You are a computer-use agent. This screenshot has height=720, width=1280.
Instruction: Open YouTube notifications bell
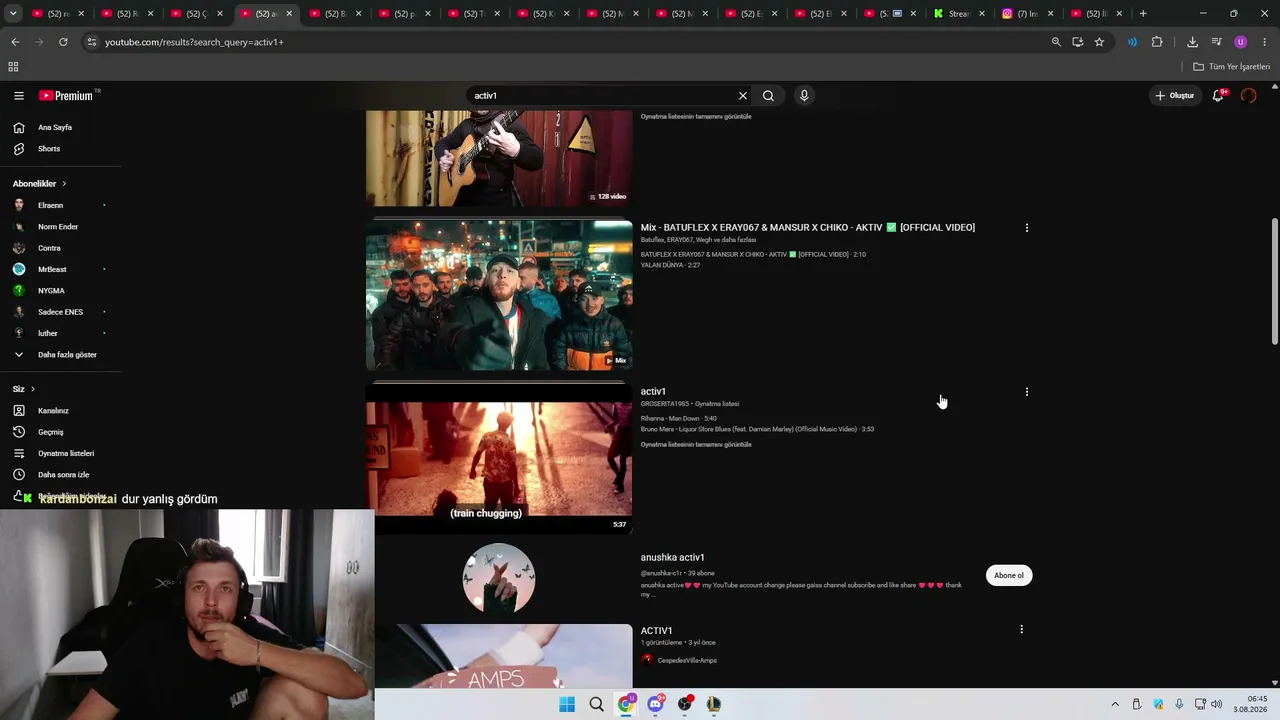tap(1218, 96)
